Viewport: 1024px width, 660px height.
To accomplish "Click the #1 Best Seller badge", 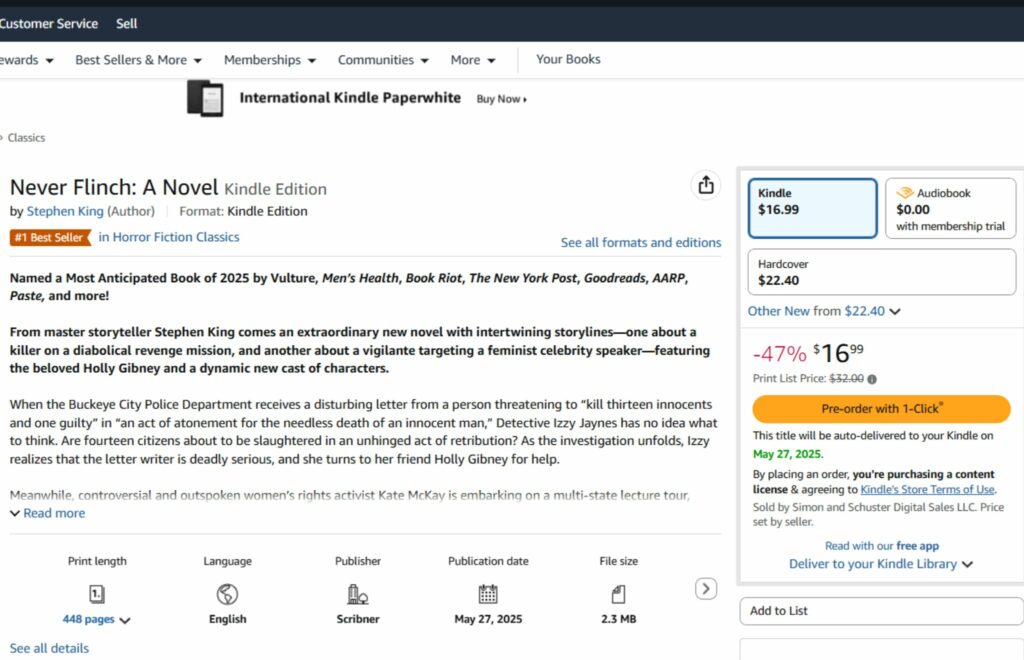I will pyautogui.click(x=50, y=238).
